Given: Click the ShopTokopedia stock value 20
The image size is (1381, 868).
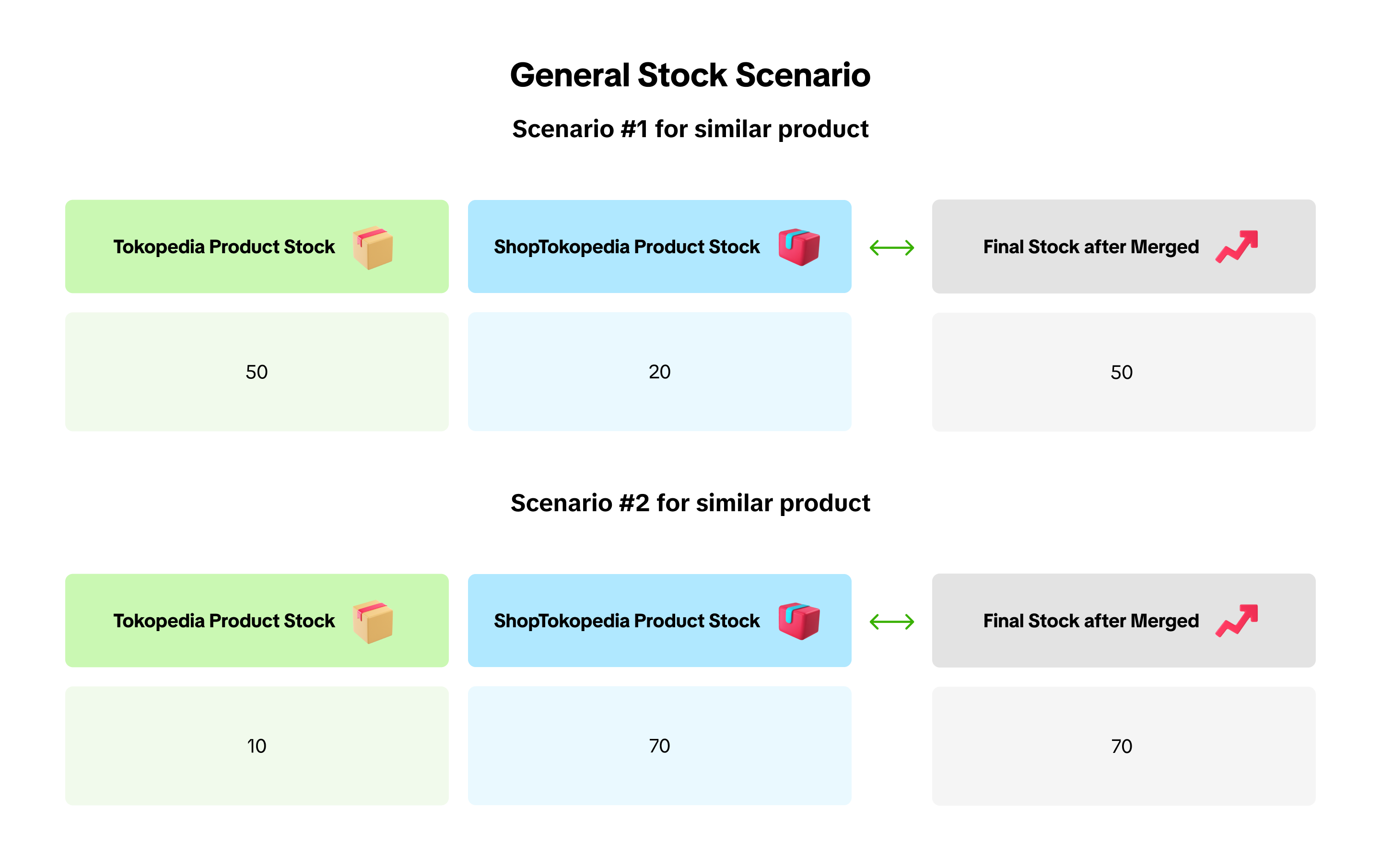Looking at the screenshot, I should click(659, 372).
